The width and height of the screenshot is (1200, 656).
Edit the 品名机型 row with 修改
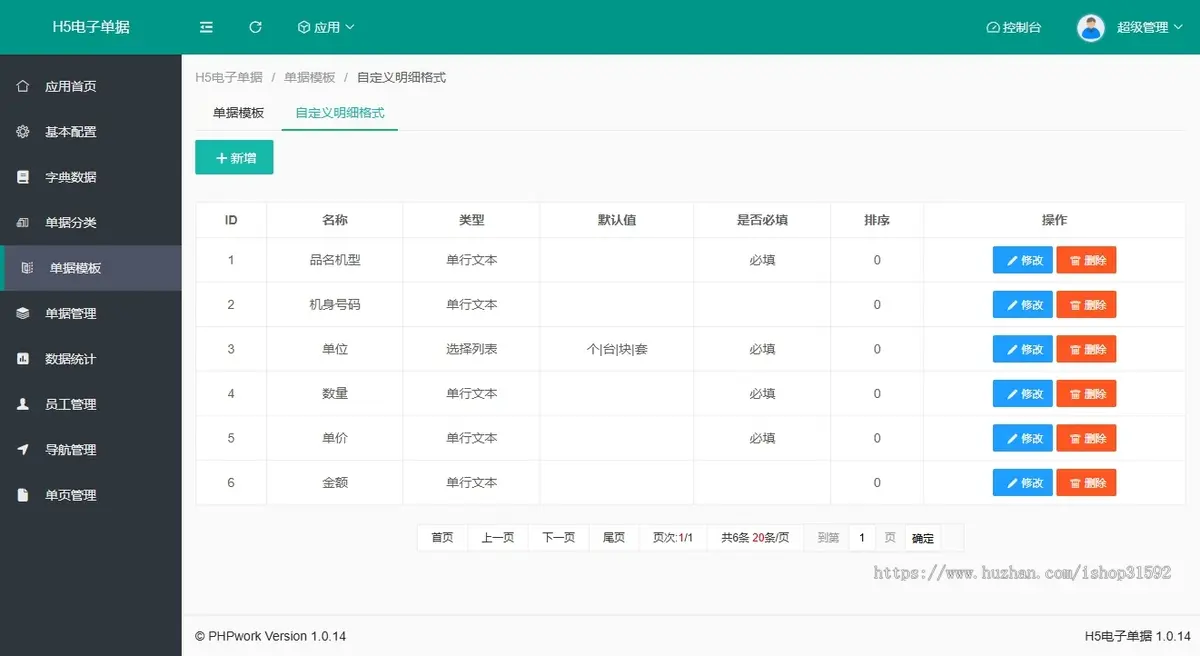(x=1022, y=260)
